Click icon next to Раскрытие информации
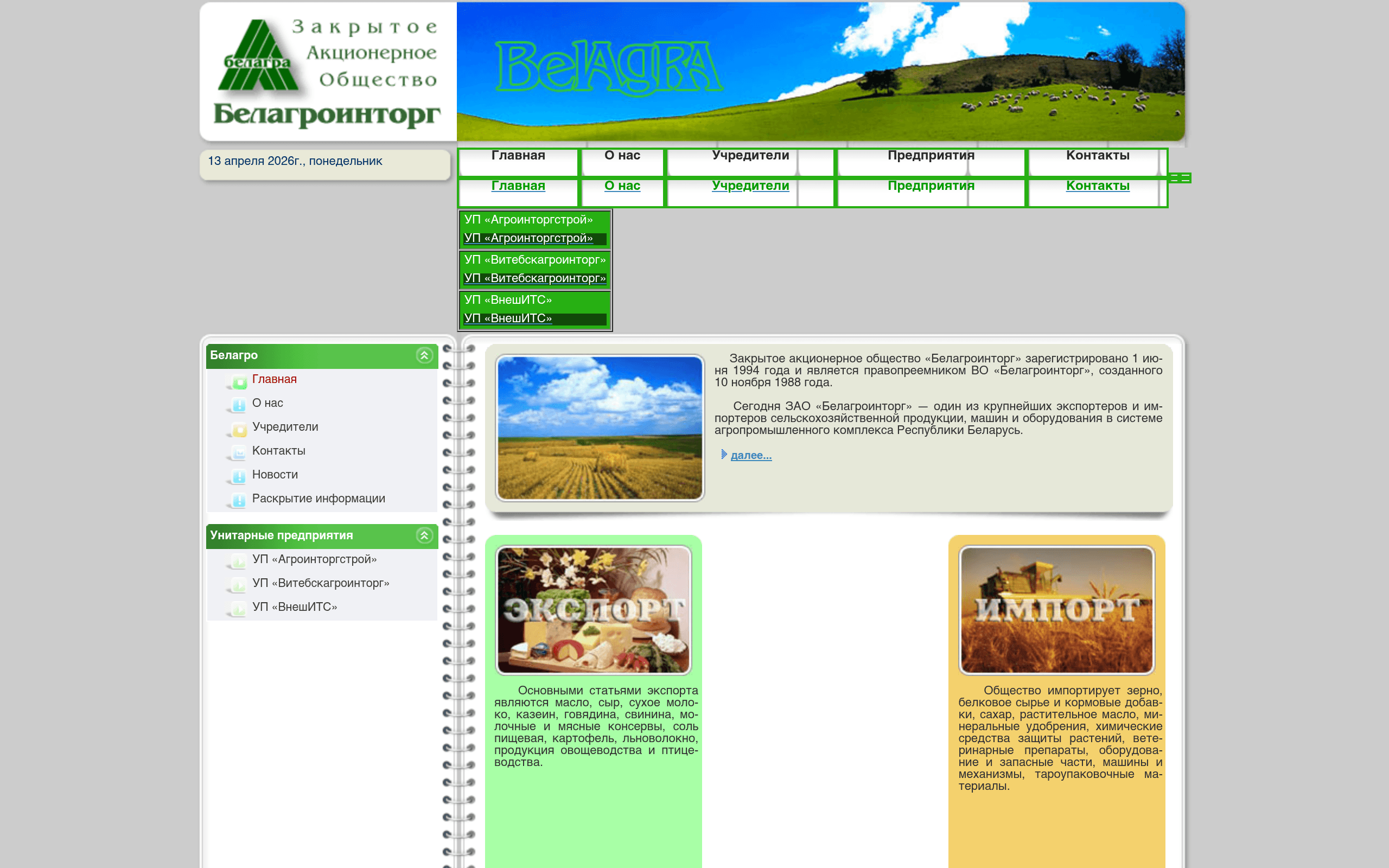The width and height of the screenshot is (1389, 868). tap(239, 500)
